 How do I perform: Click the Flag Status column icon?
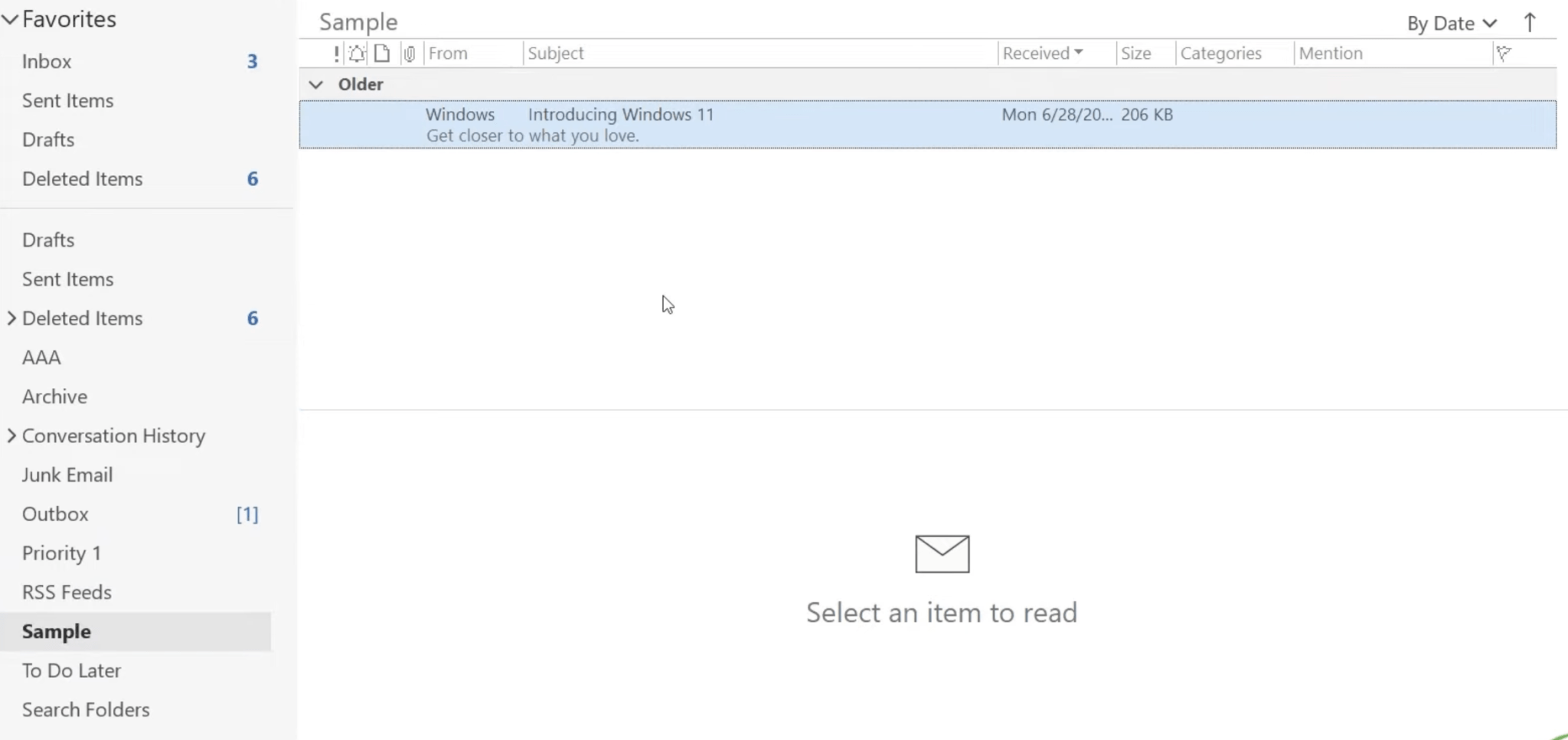point(1504,53)
